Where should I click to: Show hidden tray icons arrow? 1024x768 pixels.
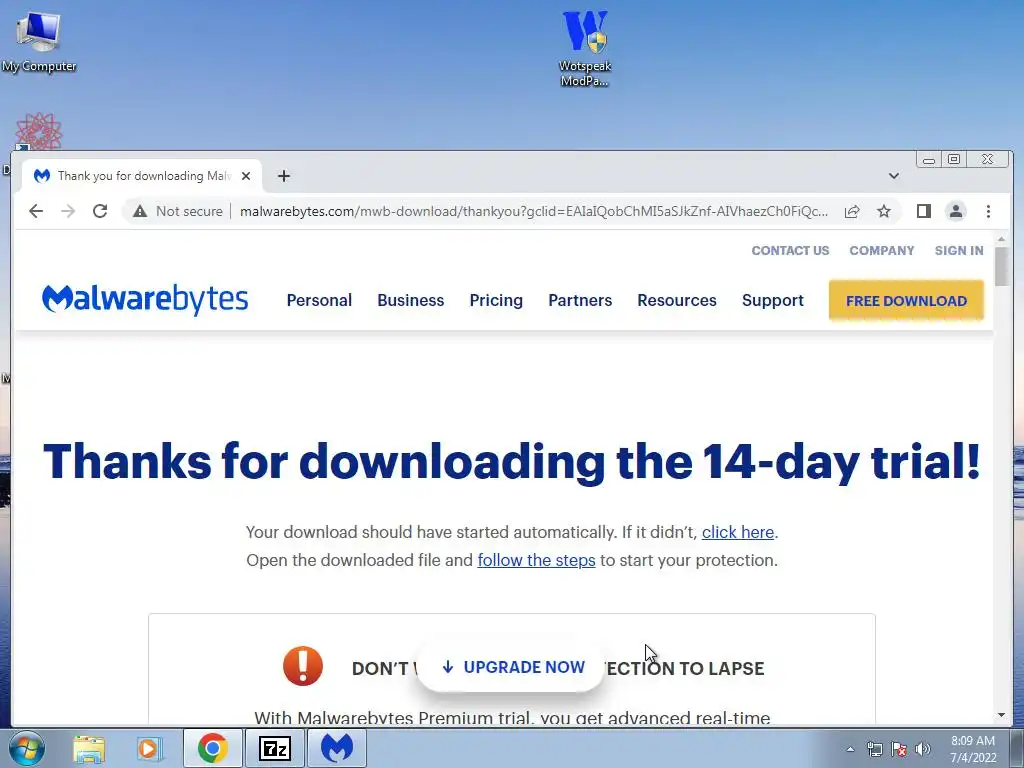coord(850,749)
